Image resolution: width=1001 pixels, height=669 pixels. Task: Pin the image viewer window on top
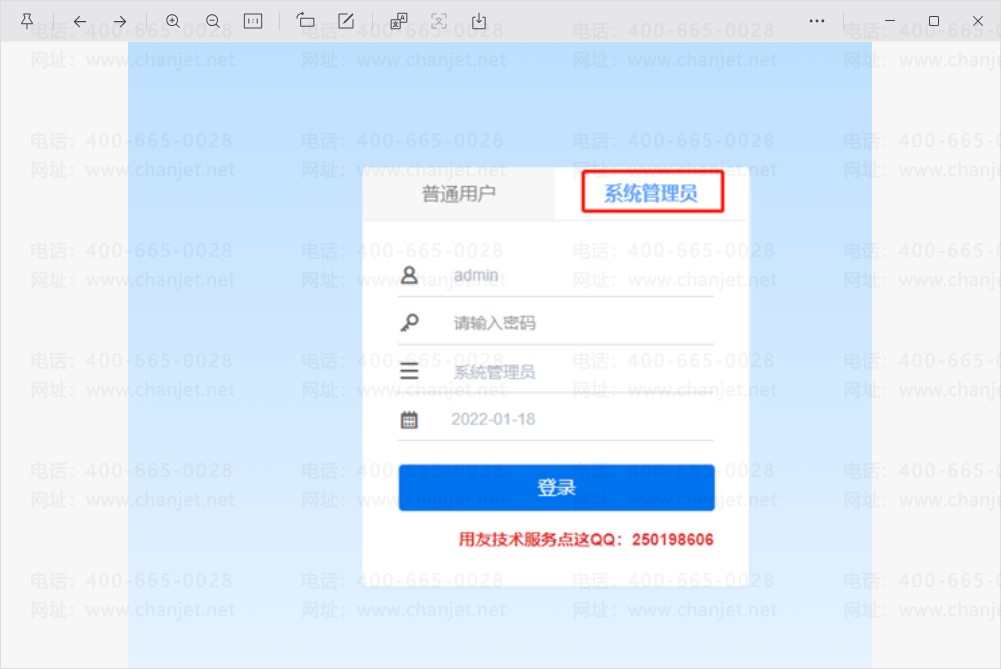click(x=27, y=21)
